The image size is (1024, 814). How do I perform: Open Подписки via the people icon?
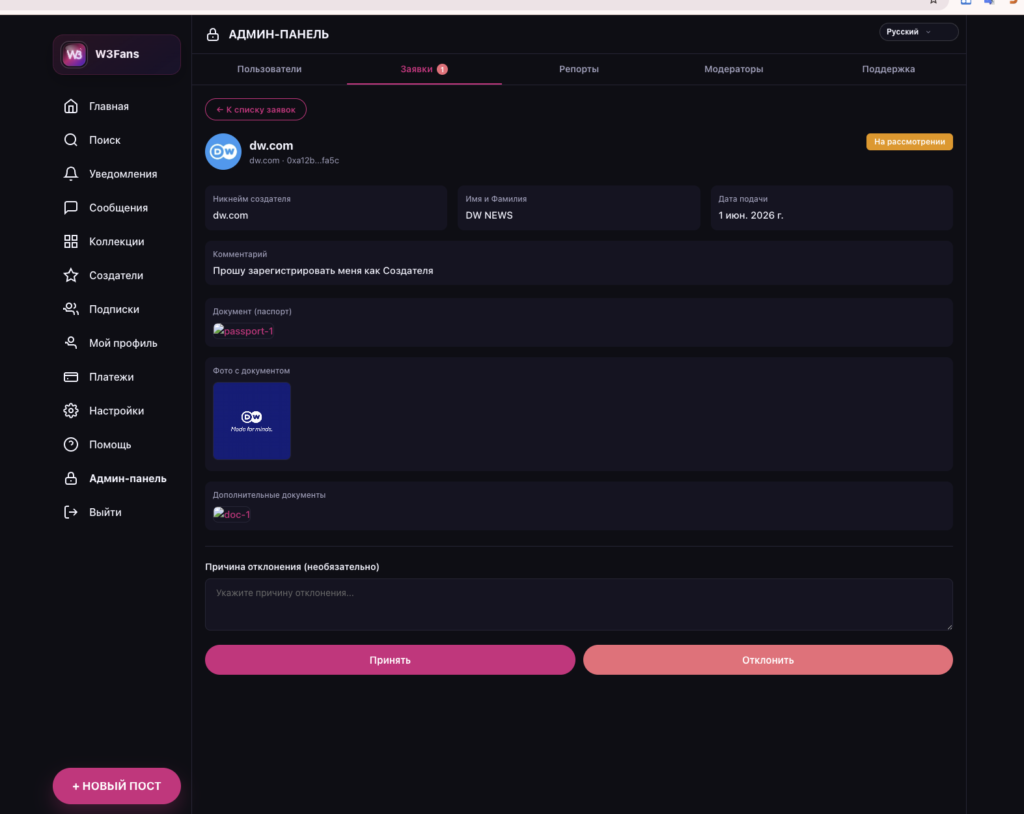pyautogui.click(x=71, y=309)
